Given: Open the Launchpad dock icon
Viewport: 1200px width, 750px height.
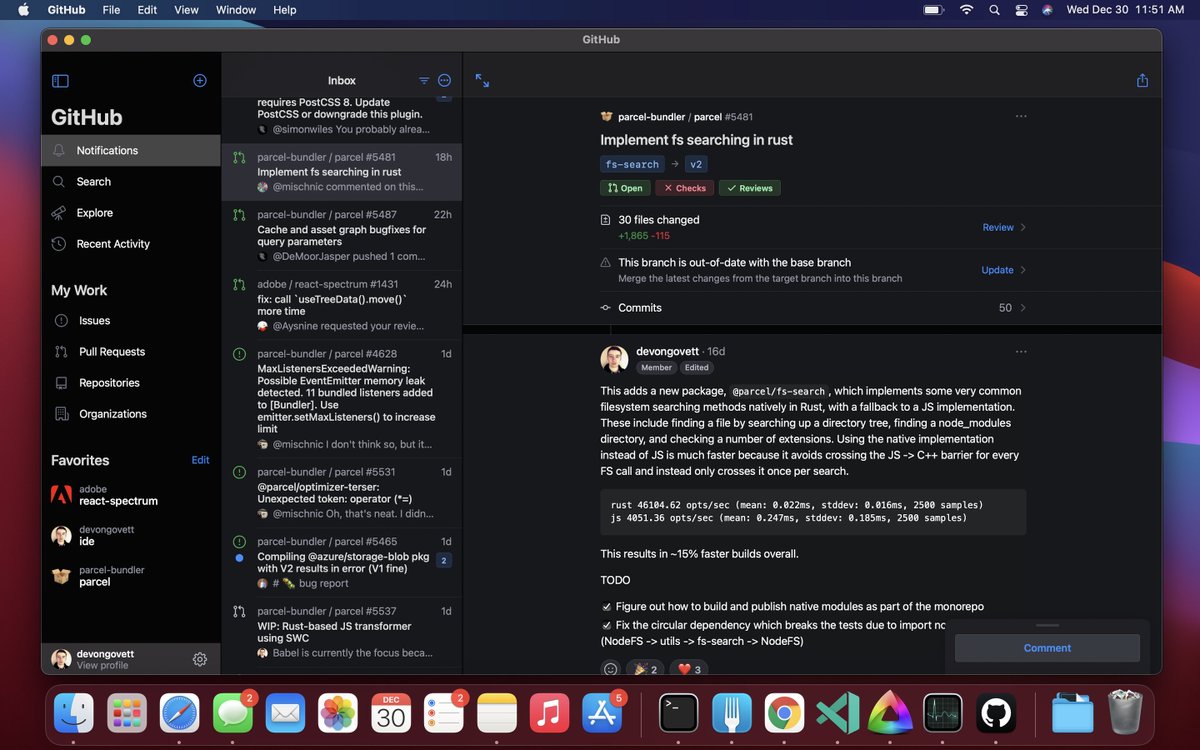Looking at the screenshot, I should click(126, 713).
